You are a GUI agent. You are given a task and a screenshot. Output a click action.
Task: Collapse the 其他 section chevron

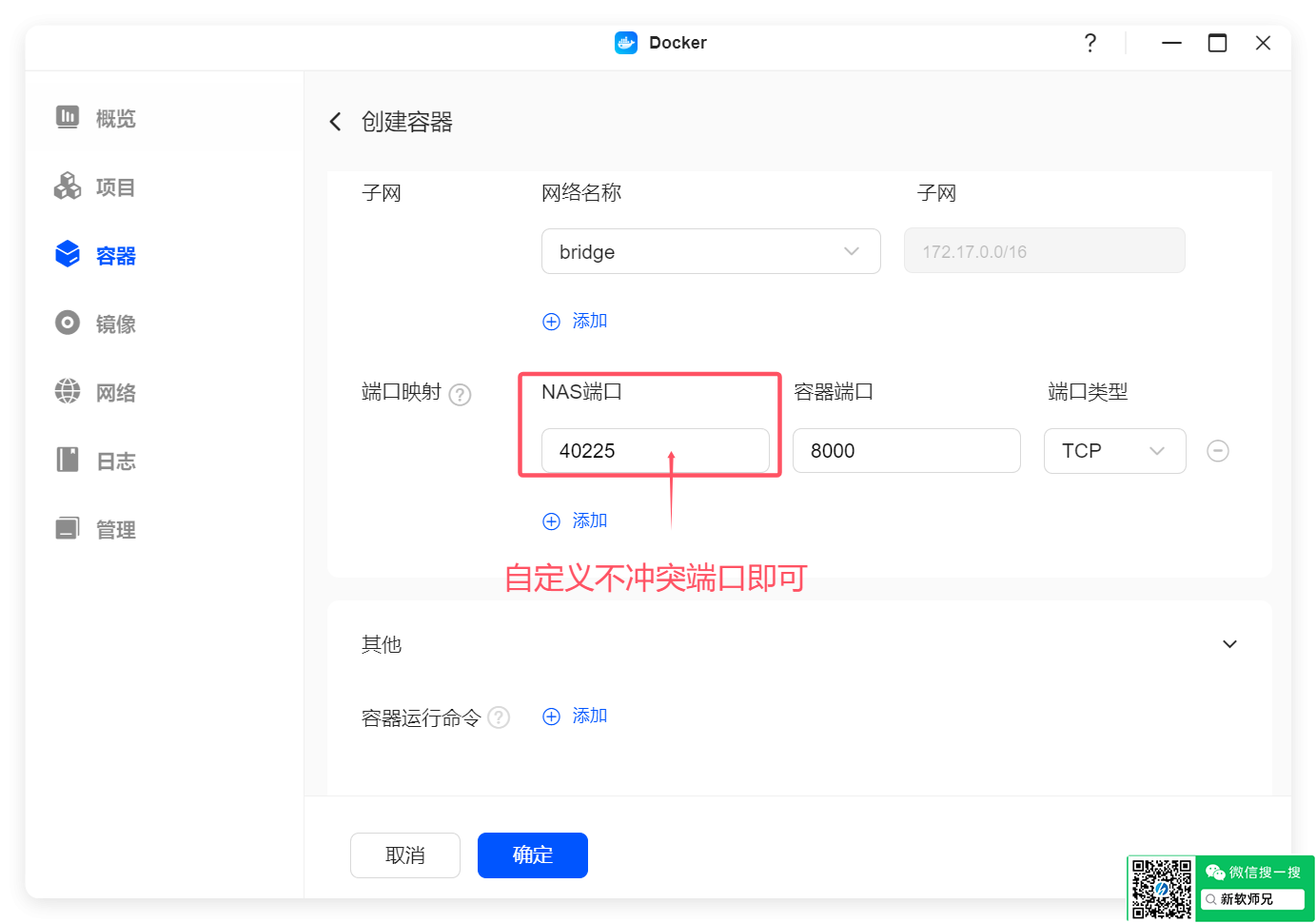(x=1229, y=644)
